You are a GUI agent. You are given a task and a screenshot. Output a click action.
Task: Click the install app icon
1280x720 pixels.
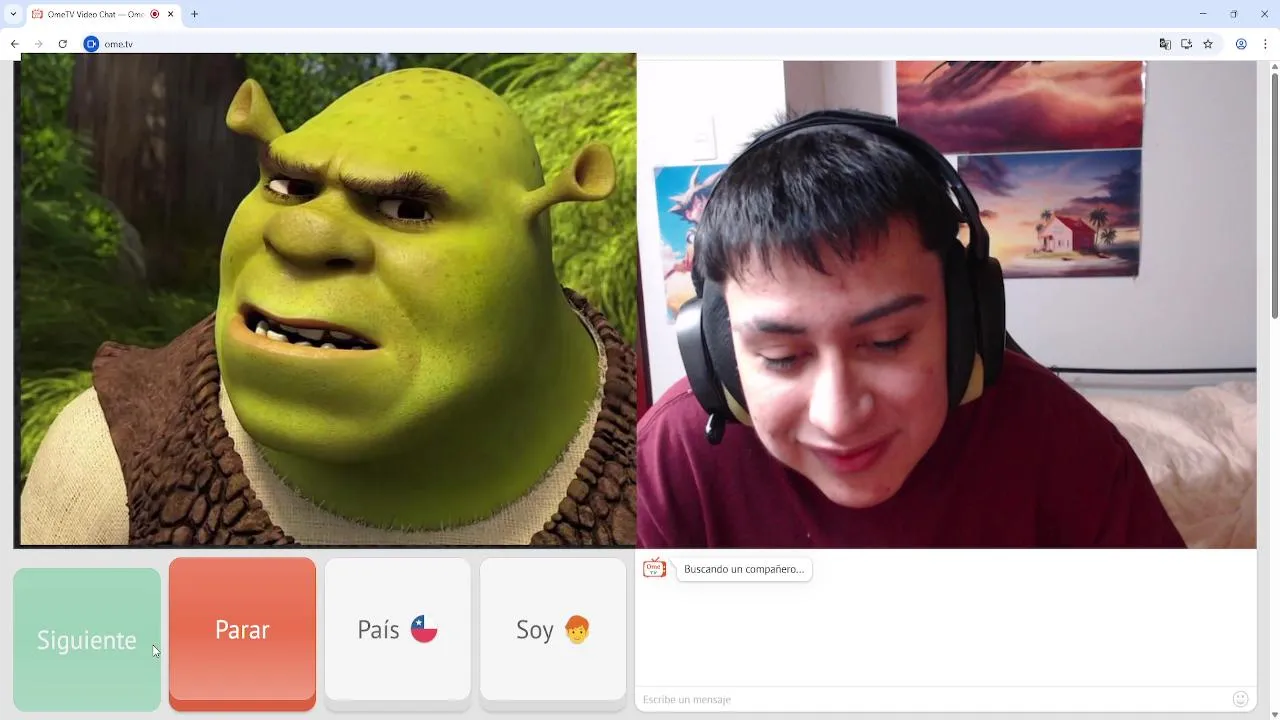(x=1186, y=44)
